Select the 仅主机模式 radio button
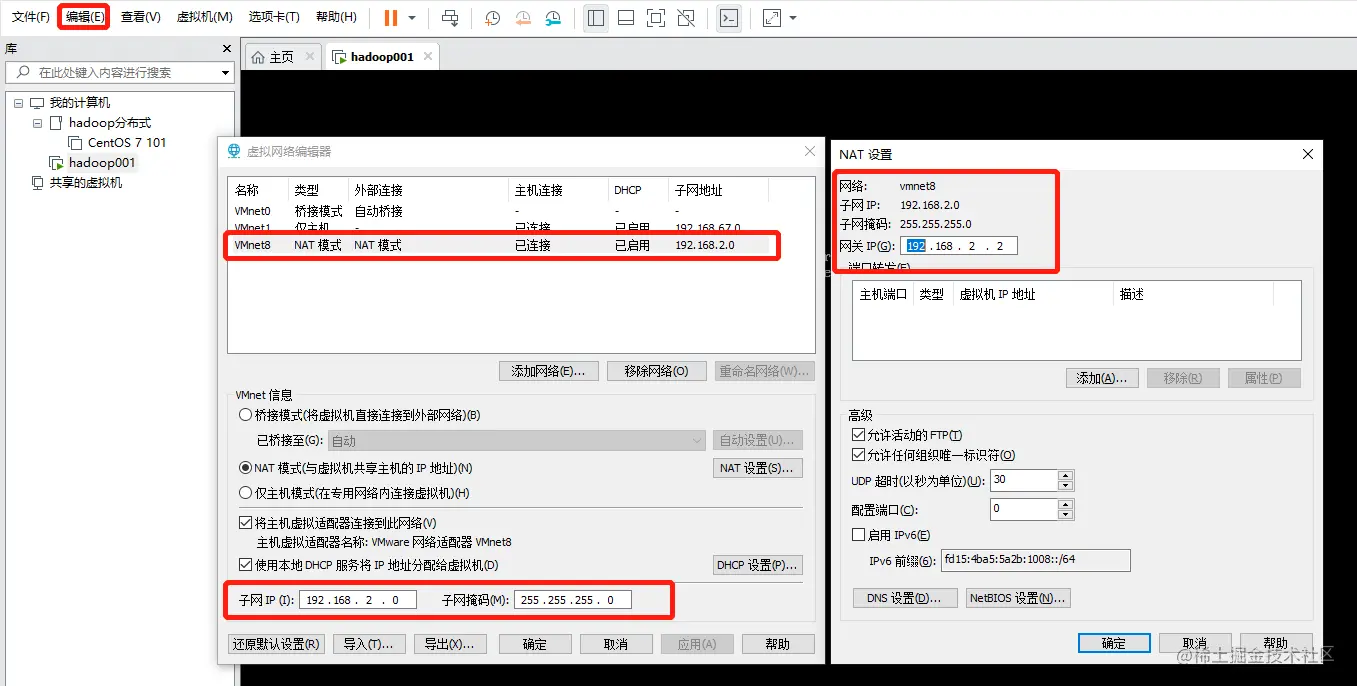This screenshot has width=1357, height=686. tap(246, 493)
